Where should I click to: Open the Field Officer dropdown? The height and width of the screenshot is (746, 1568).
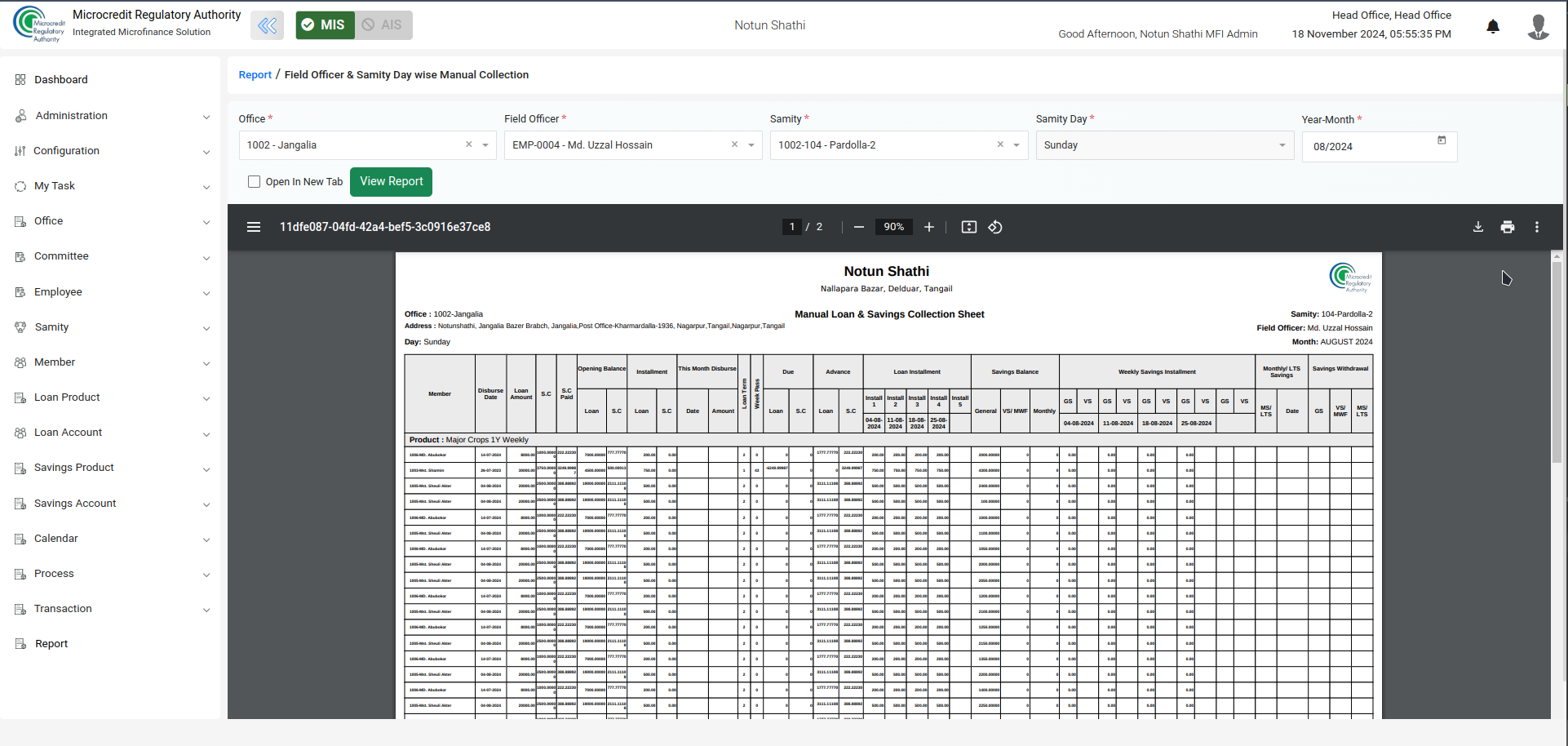pyautogui.click(x=751, y=145)
